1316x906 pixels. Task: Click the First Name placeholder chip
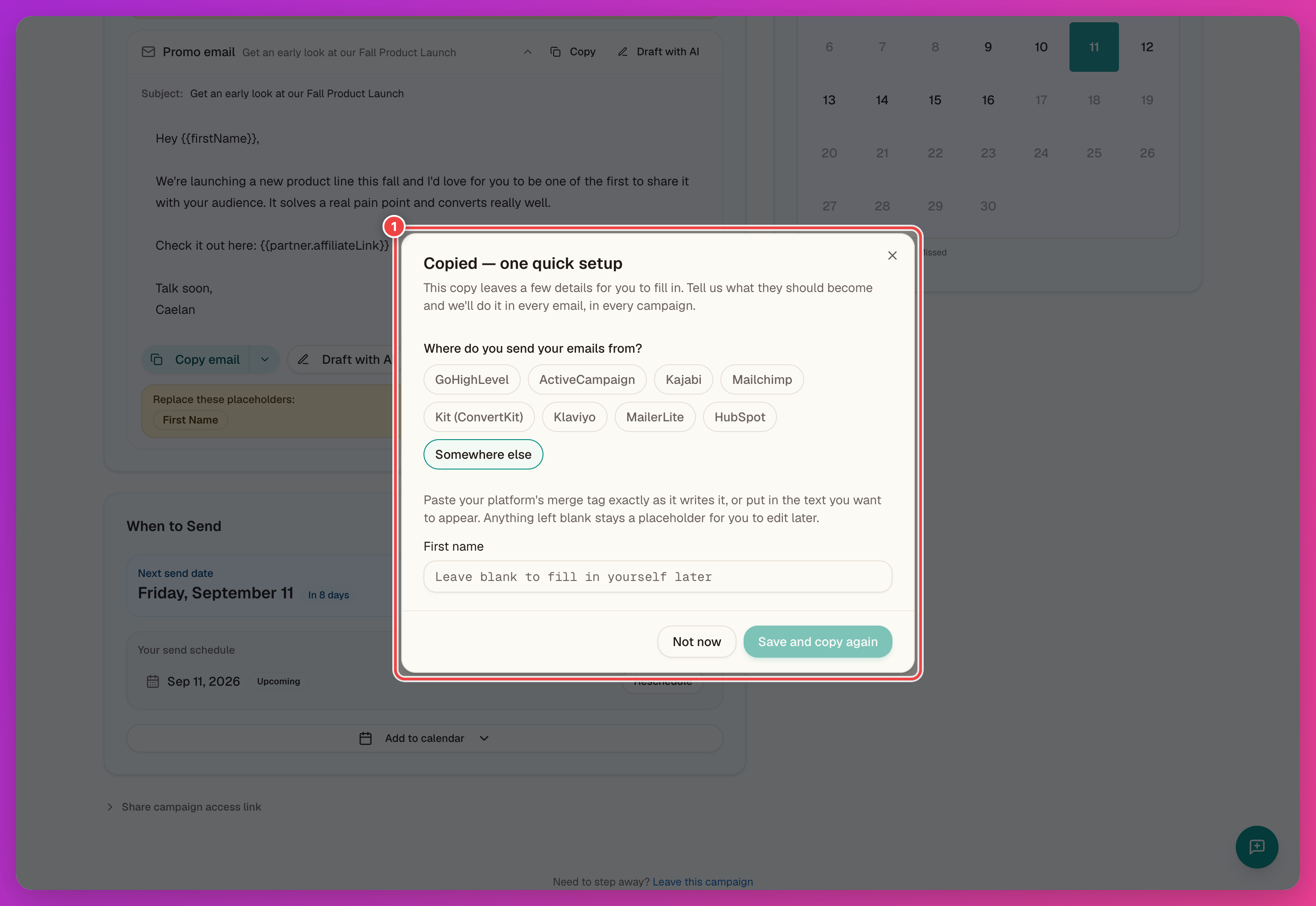coord(190,420)
